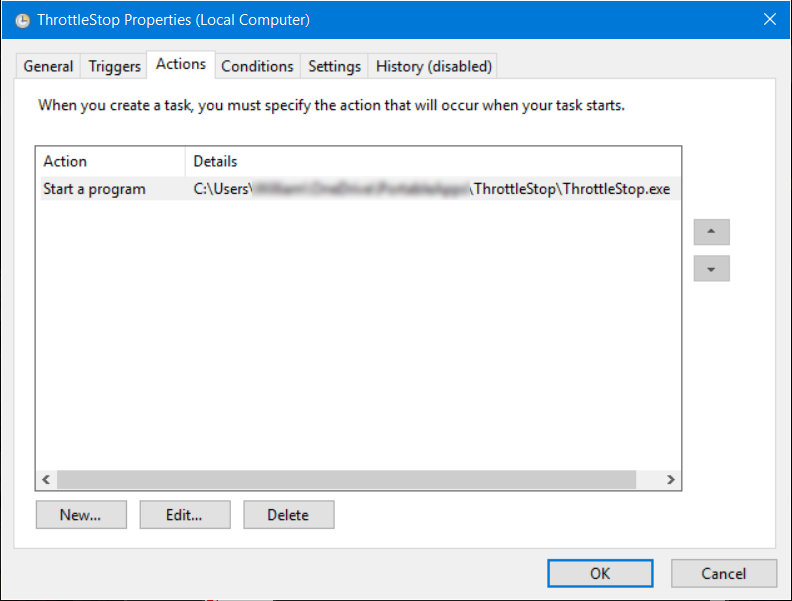The image size is (792, 601).
Task: Click the scrollbar left arrow
Action: coord(46,479)
